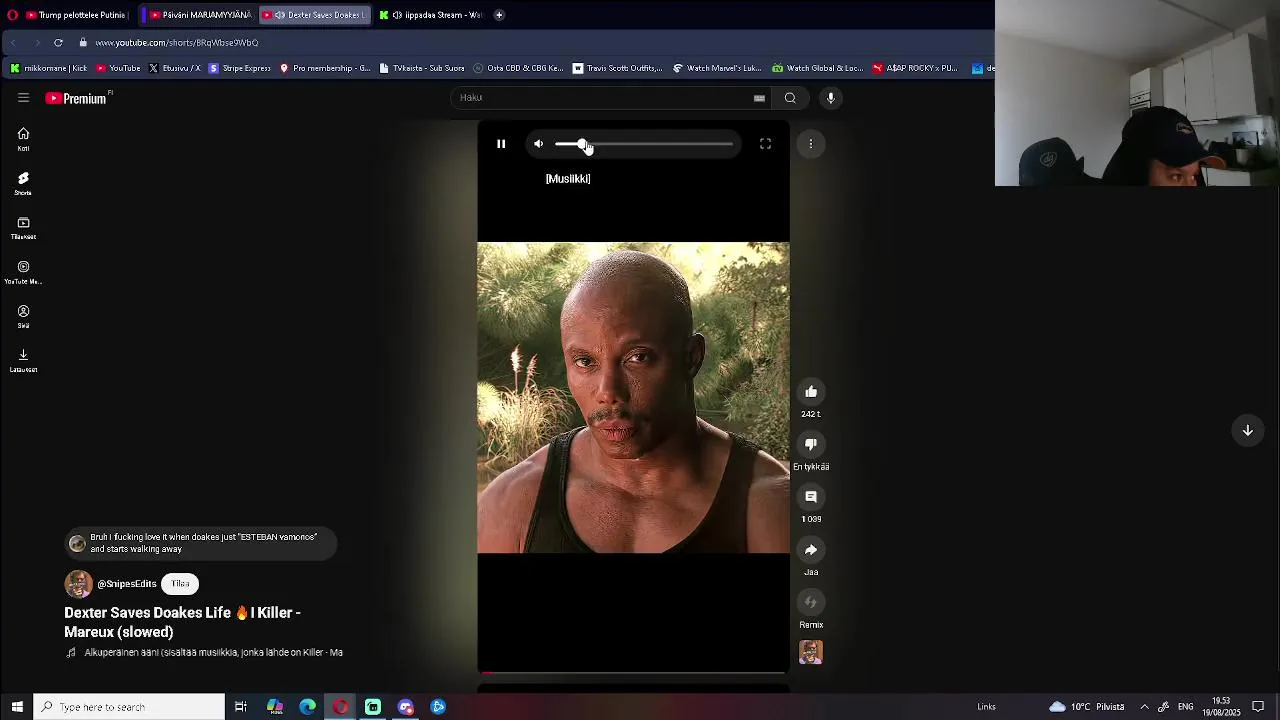Open YouTube Music in the sidebar

pos(23,272)
